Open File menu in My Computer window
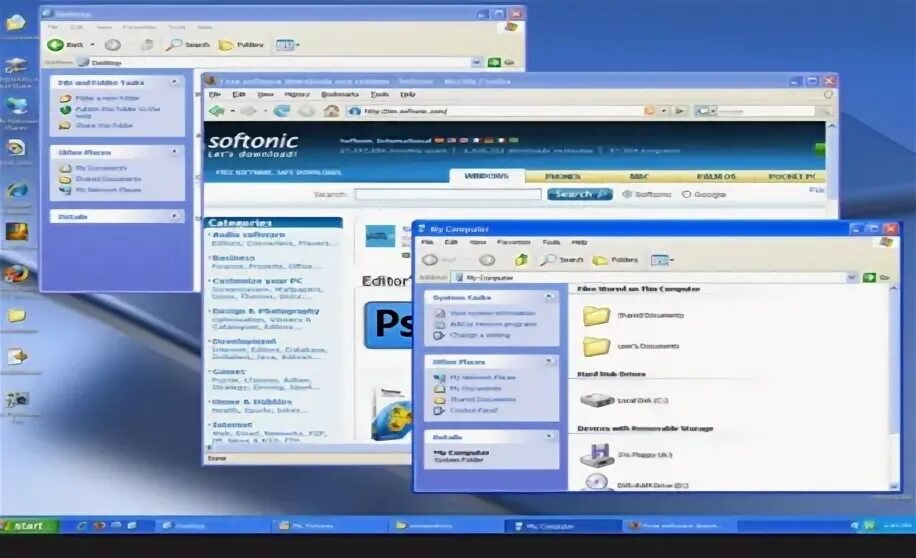The image size is (916, 558). 427,242
